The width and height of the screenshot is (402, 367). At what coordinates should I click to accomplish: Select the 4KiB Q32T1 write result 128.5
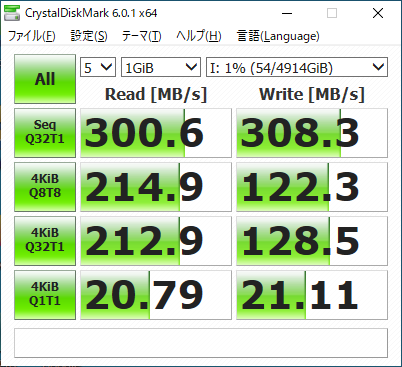point(312,241)
